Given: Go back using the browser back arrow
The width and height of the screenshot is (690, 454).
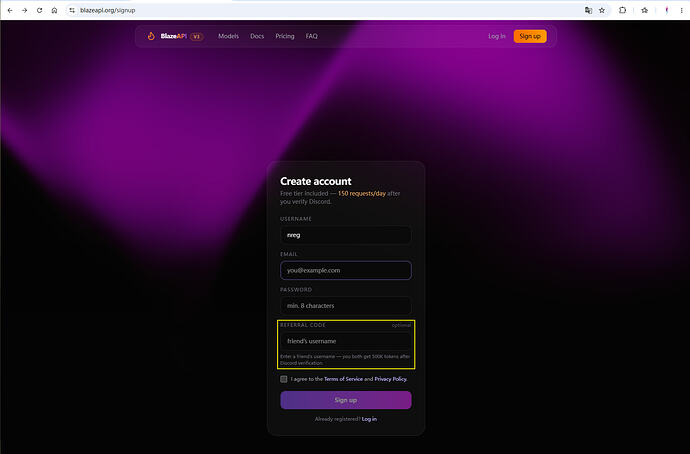Looking at the screenshot, I should [10, 10].
